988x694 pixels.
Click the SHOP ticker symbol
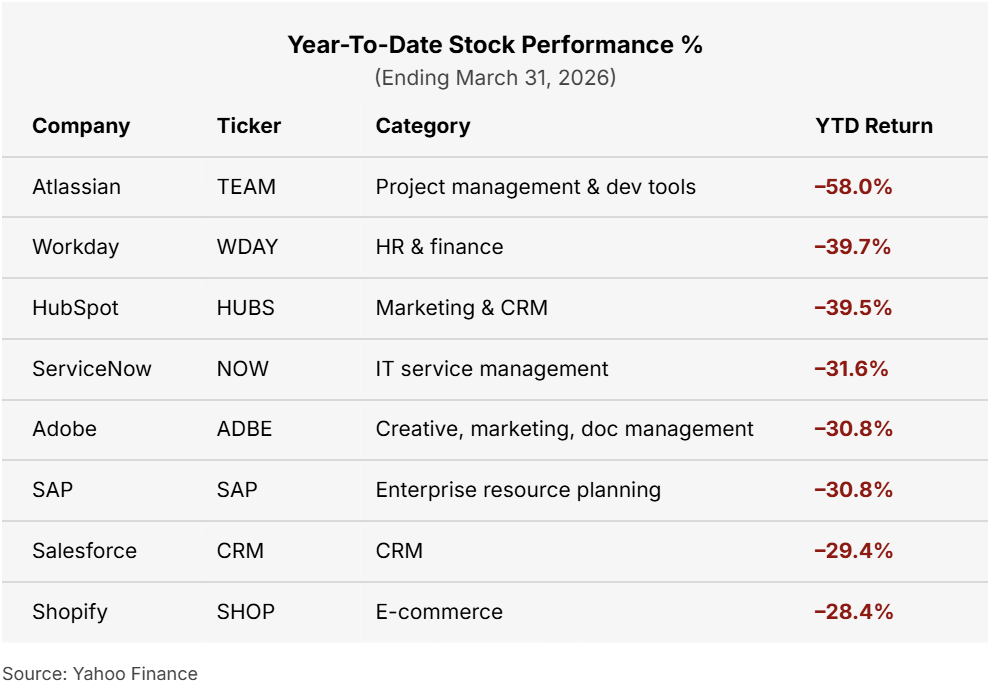tap(246, 612)
